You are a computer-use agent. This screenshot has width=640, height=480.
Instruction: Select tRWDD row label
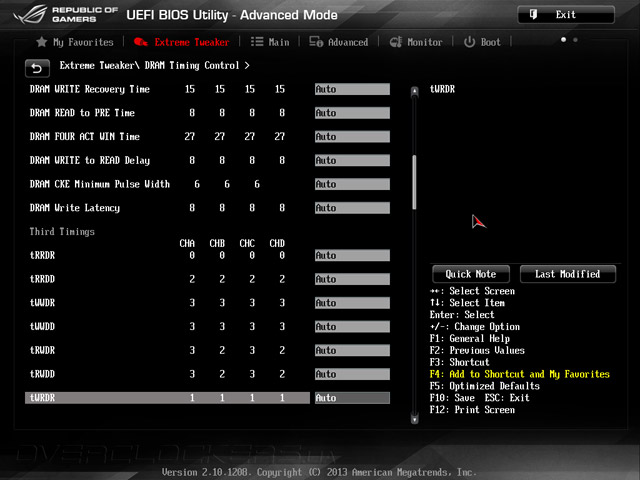tap(42, 374)
